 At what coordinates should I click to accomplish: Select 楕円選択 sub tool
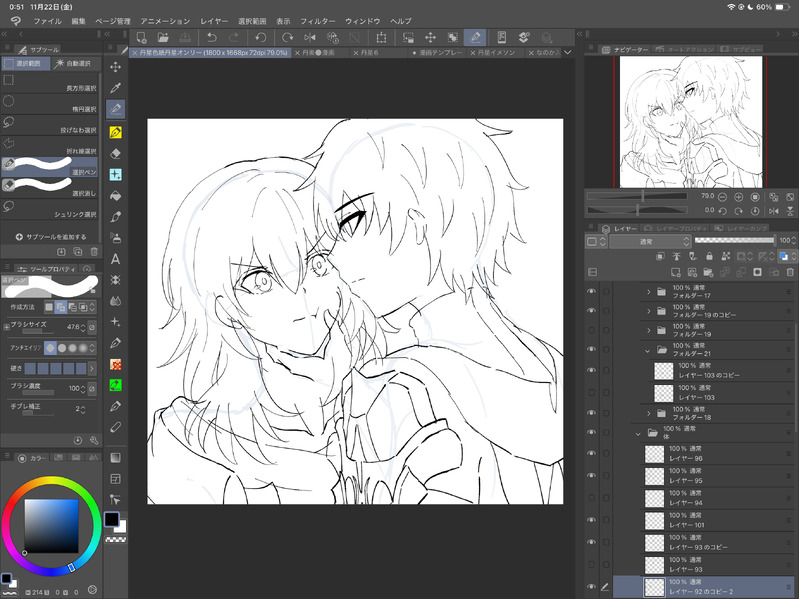click(50, 104)
